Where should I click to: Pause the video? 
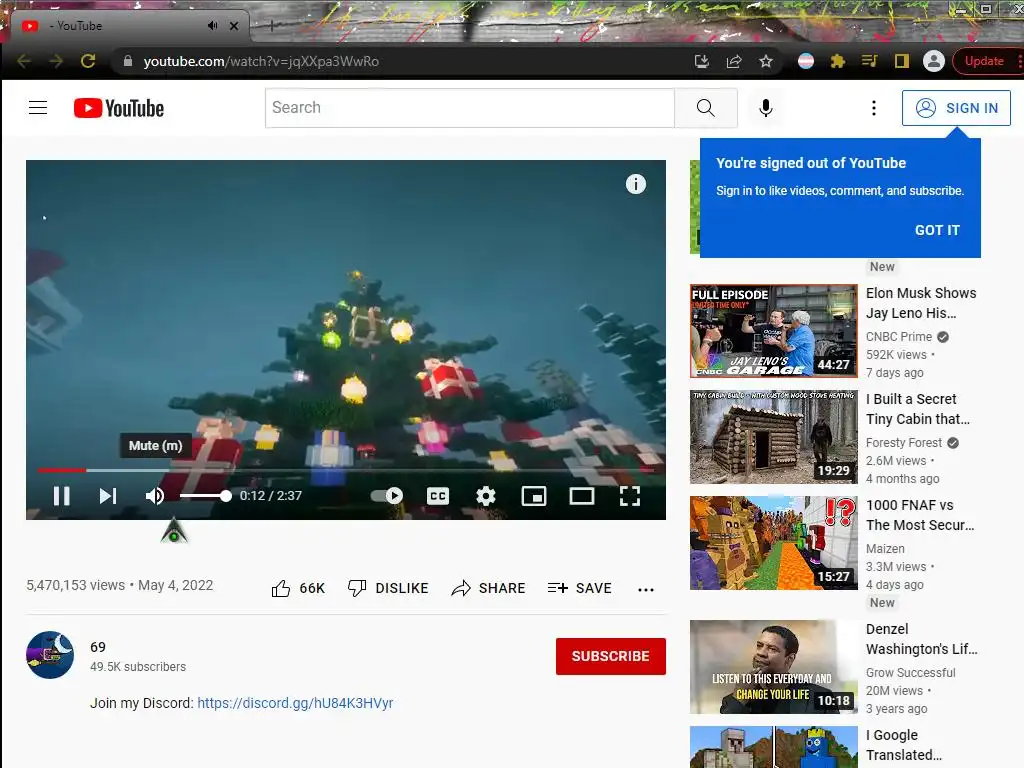pyautogui.click(x=61, y=496)
